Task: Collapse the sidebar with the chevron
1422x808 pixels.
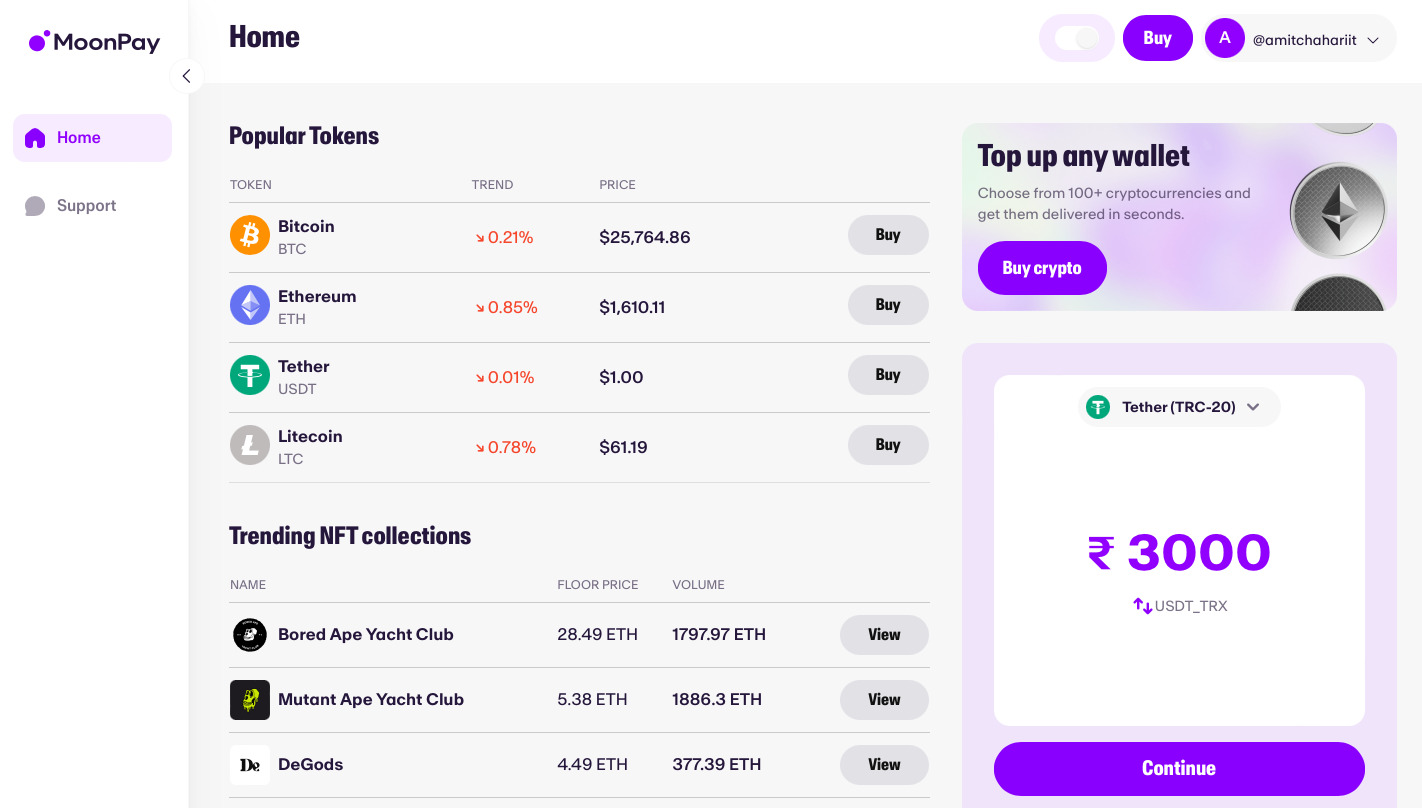Action: click(x=187, y=76)
